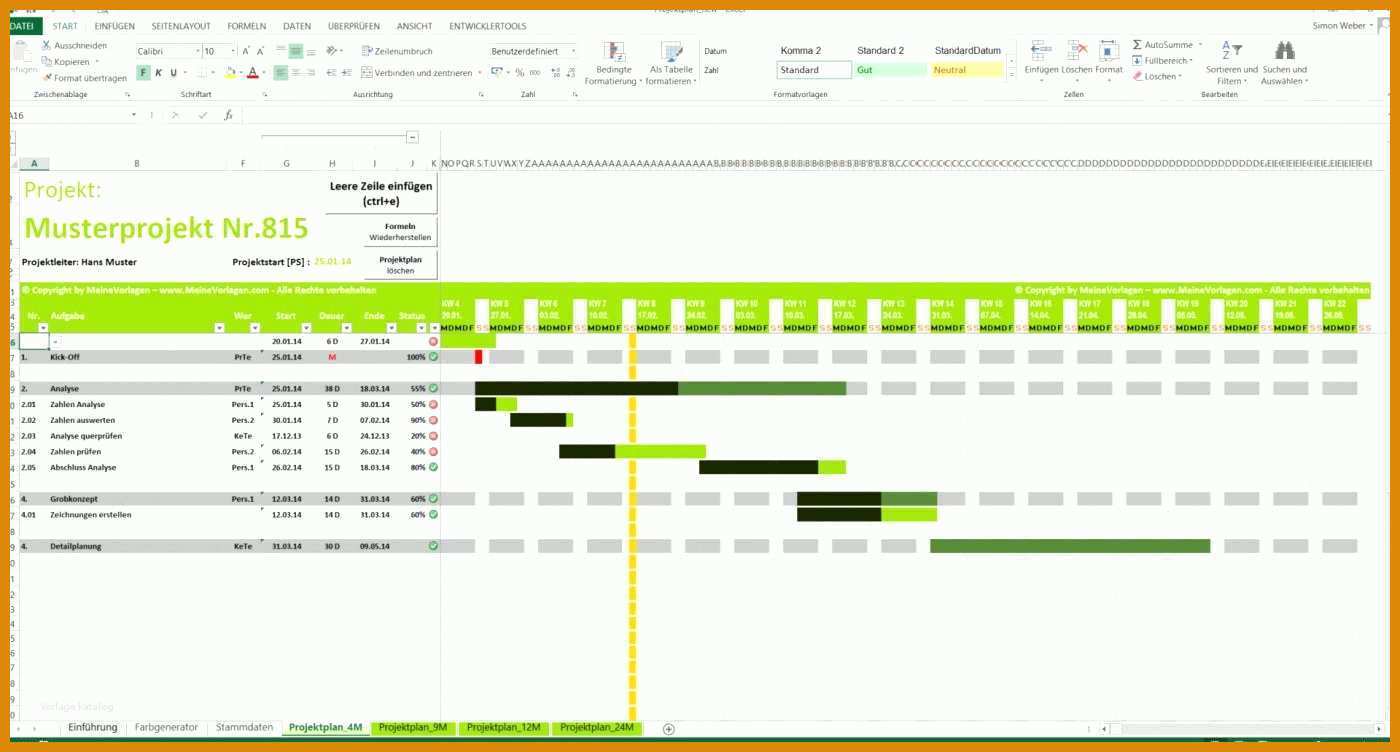Click the red font color A
Viewport: 1400px width, 752px height.
252,73
